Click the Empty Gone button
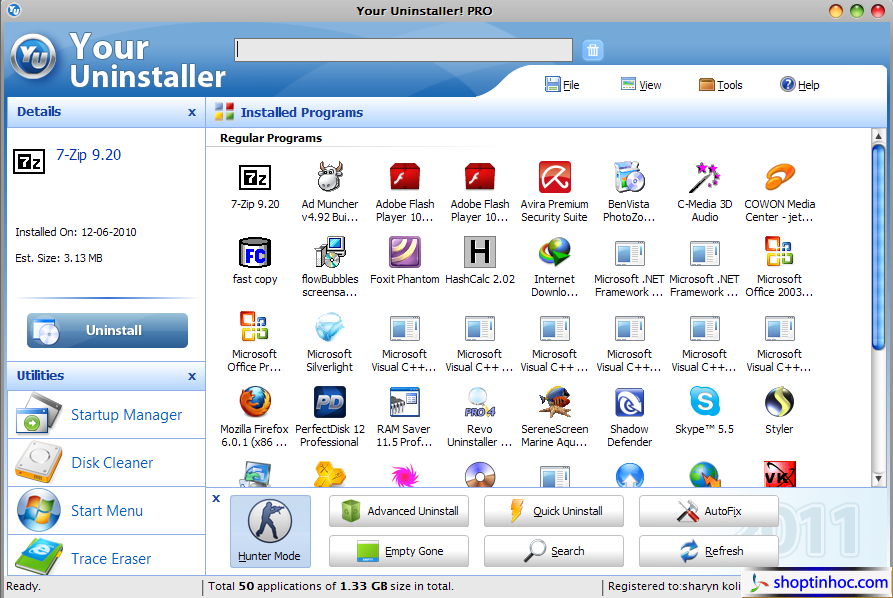Image resolution: width=893 pixels, height=598 pixels. (x=399, y=551)
